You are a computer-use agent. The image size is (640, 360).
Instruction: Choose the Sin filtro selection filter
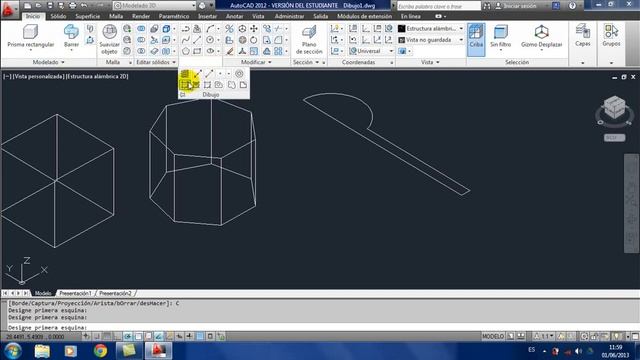pos(500,36)
